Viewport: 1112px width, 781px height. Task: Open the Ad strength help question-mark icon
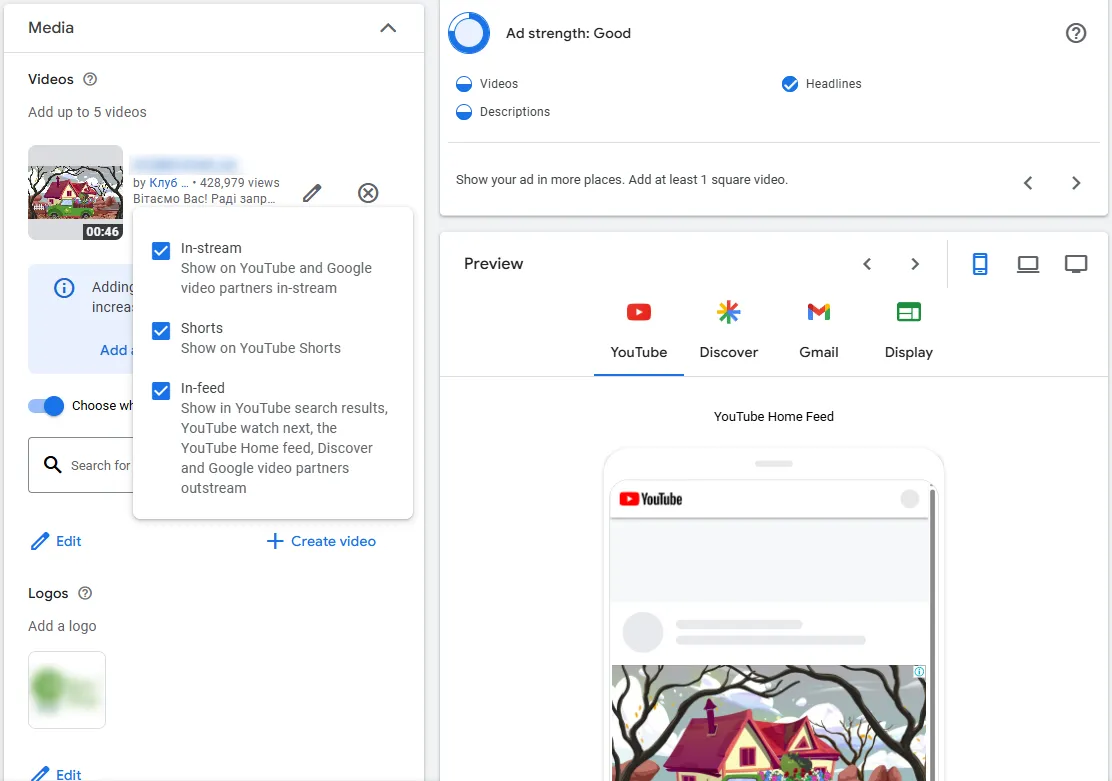pyautogui.click(x=1076, y=33)
